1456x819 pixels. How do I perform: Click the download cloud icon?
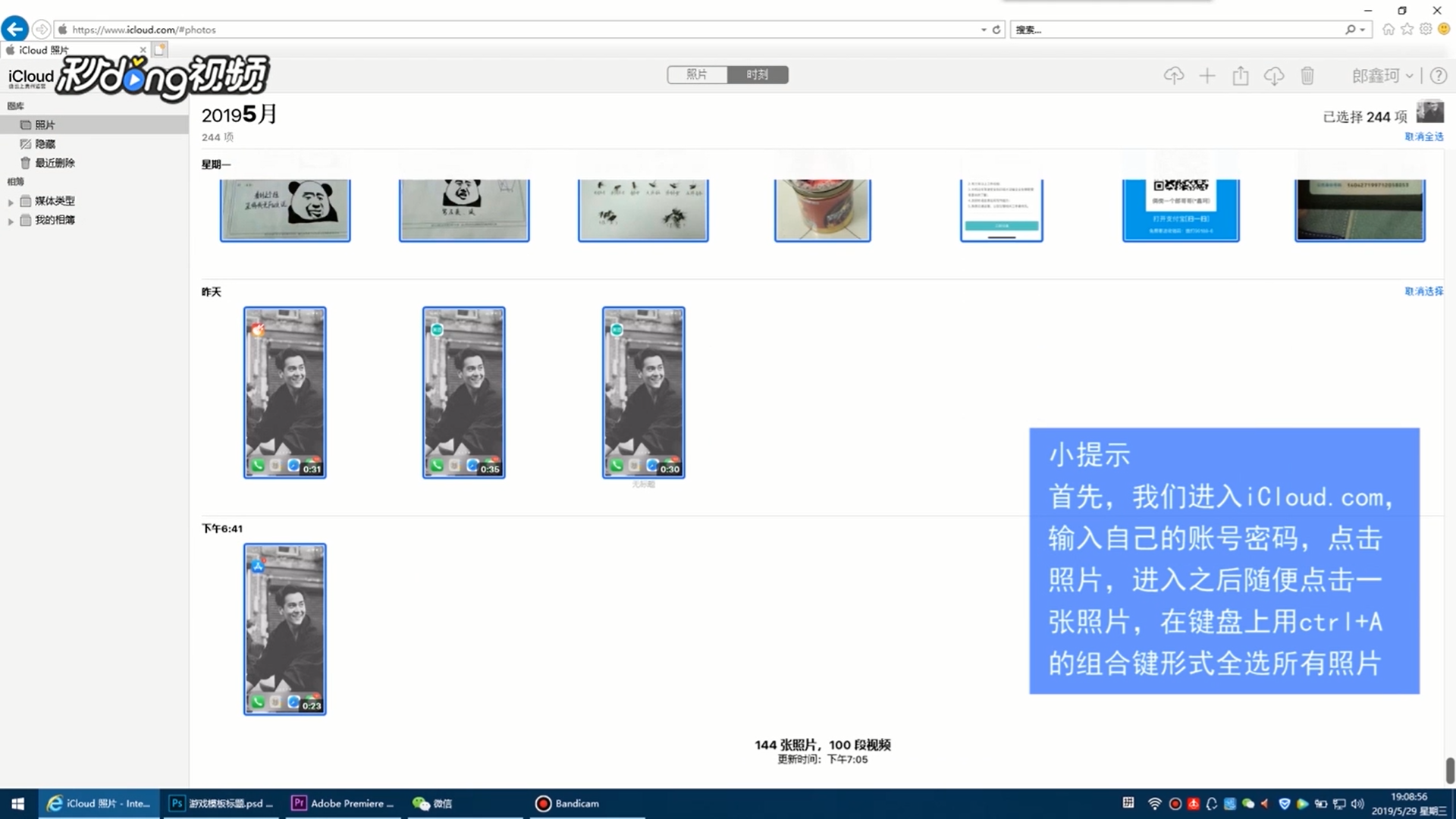1274,75
